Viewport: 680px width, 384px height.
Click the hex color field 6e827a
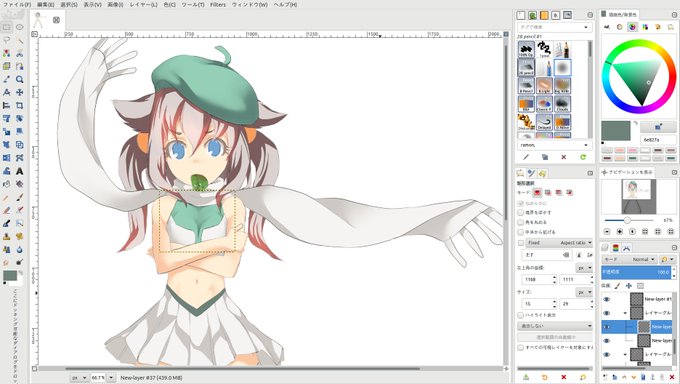658,140
